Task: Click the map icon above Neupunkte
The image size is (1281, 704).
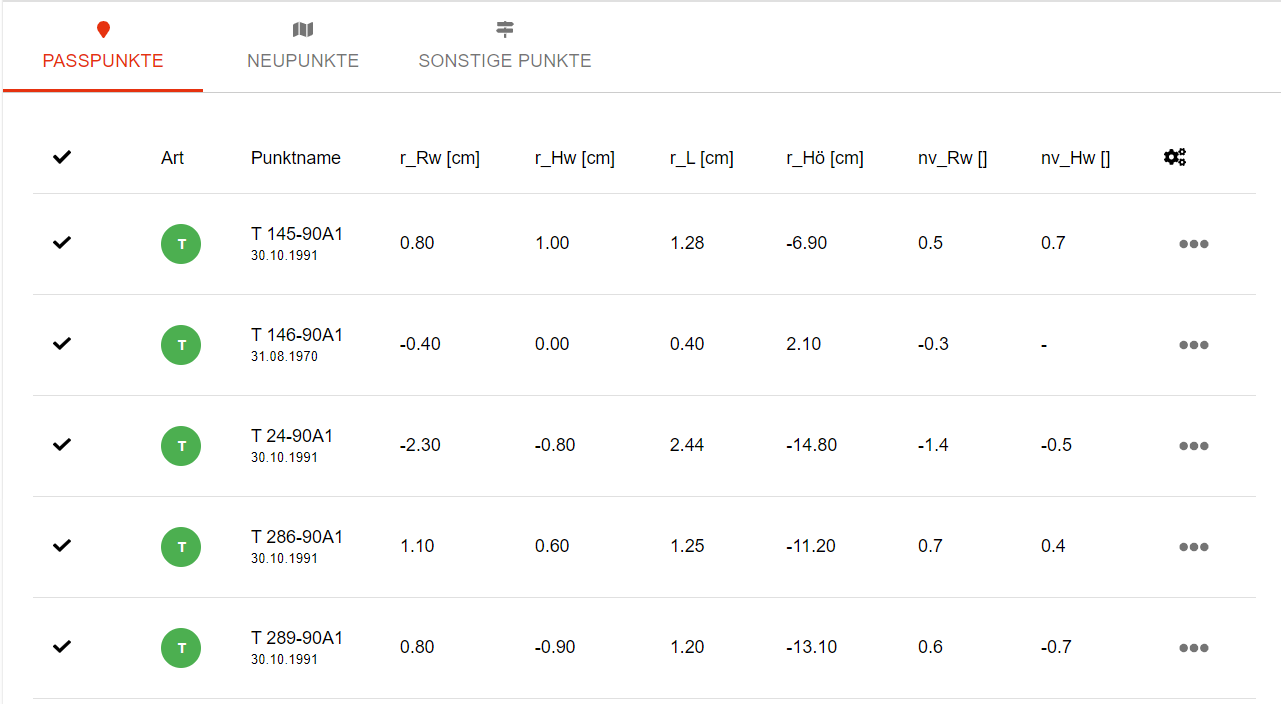Action: pos(303,30)
